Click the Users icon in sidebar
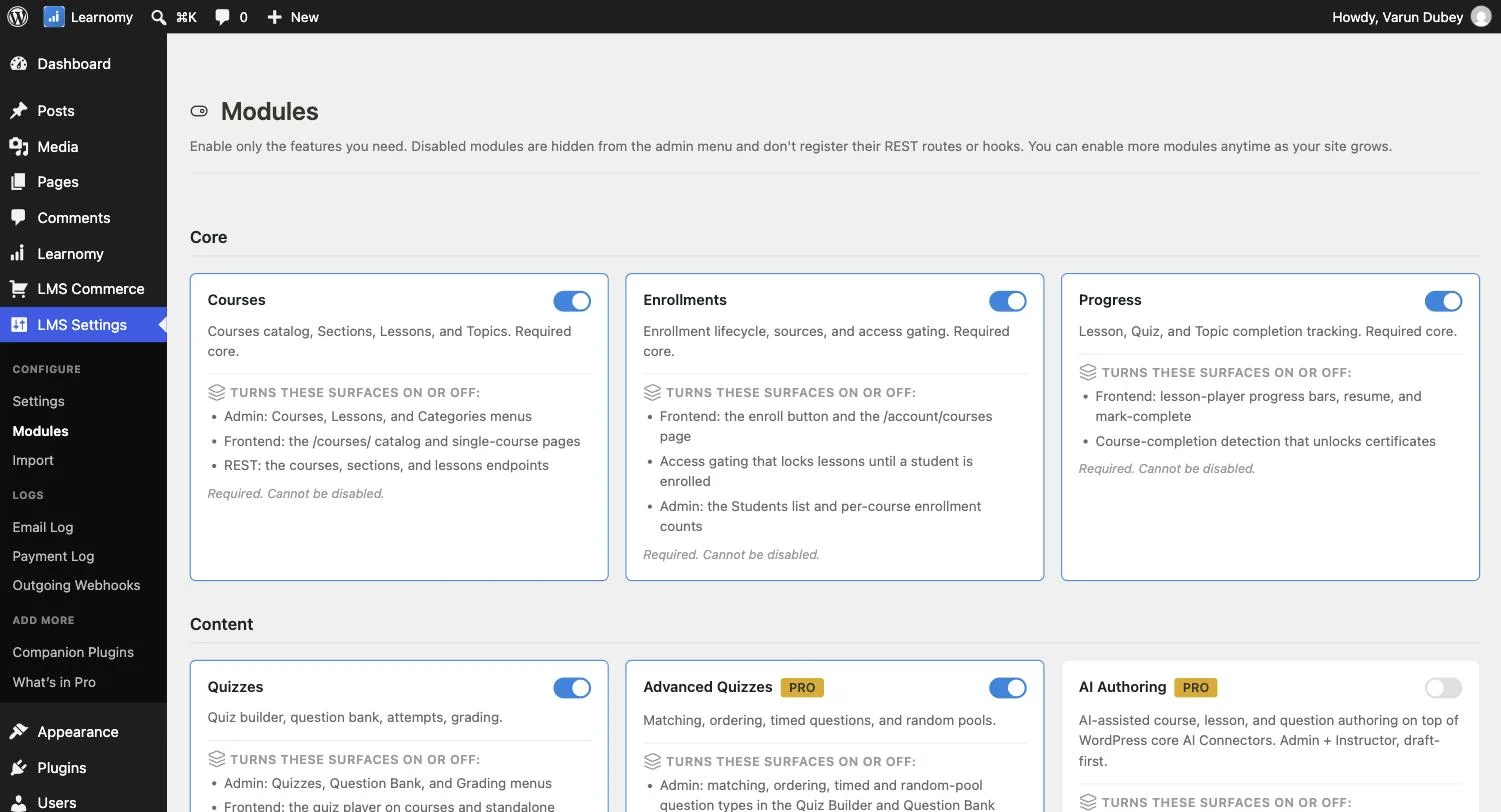Image resolution: width=1501 pixels, height=812 pixels. 18,803
